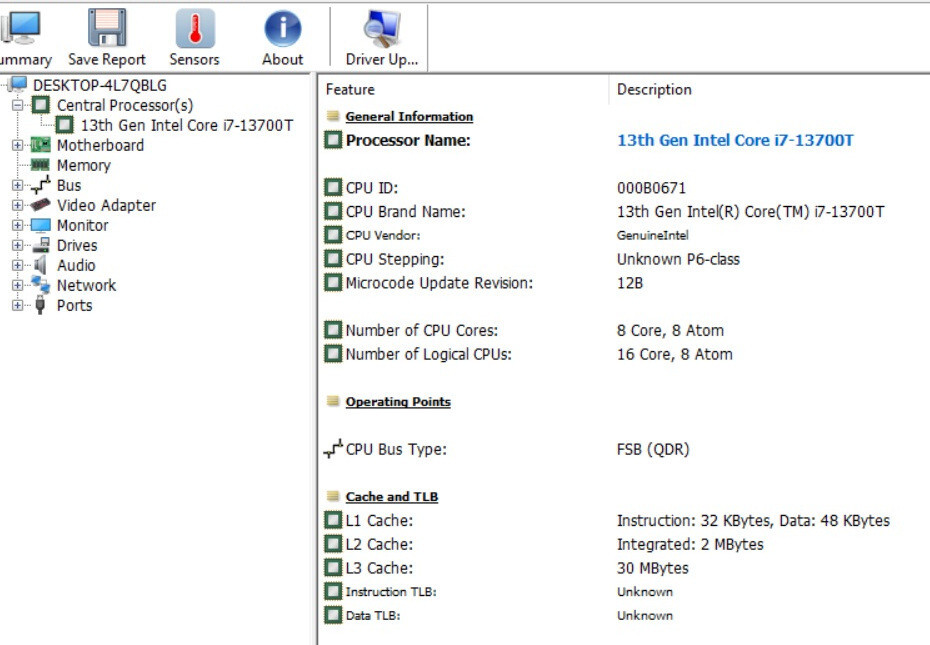Image resolution: width=930 pixels, height=645 pixels.
Task: Click the Cache and TLB section heading
Action: click(392, 497)
